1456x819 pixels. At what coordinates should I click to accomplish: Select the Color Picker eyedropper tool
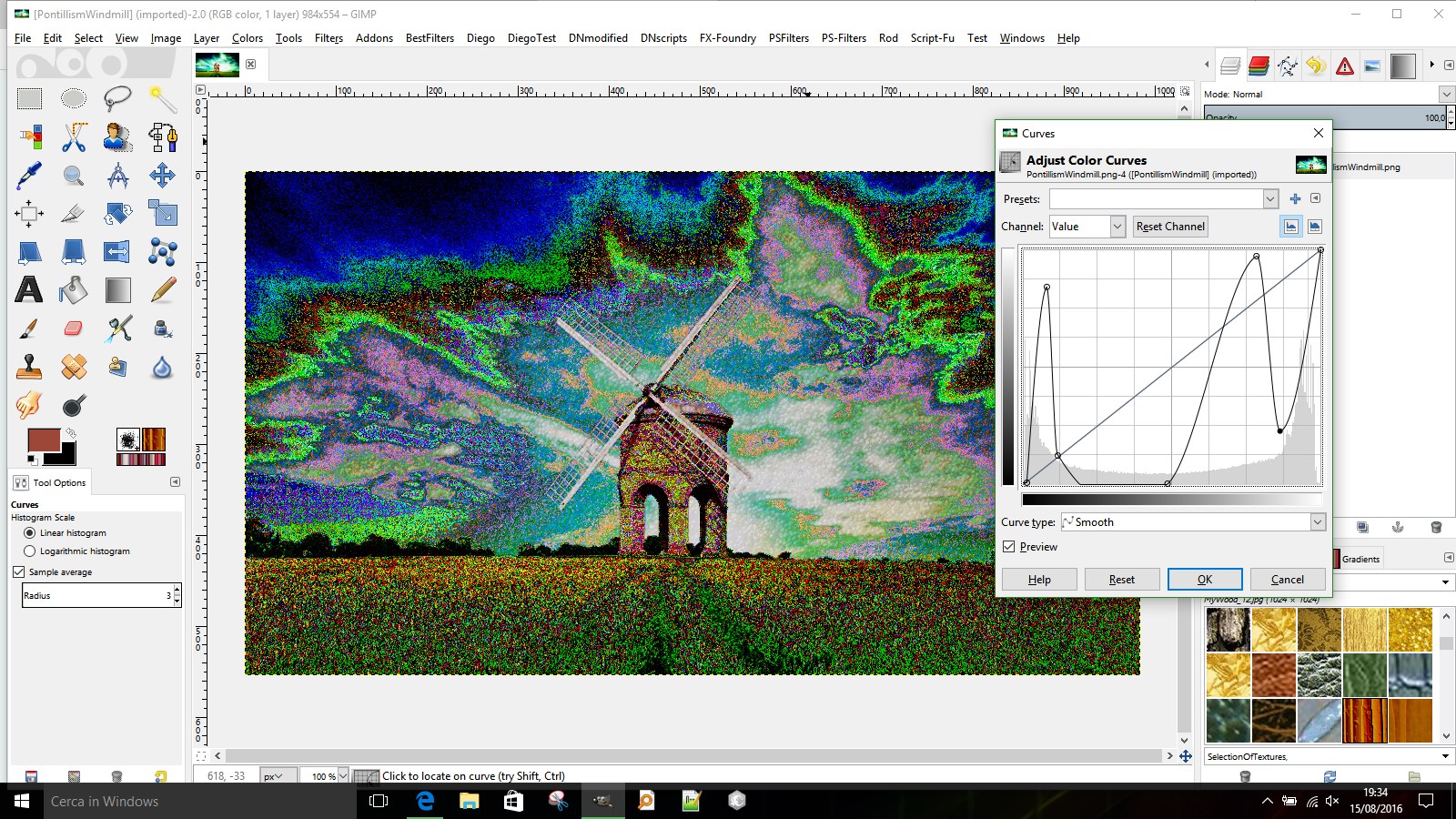29,175
